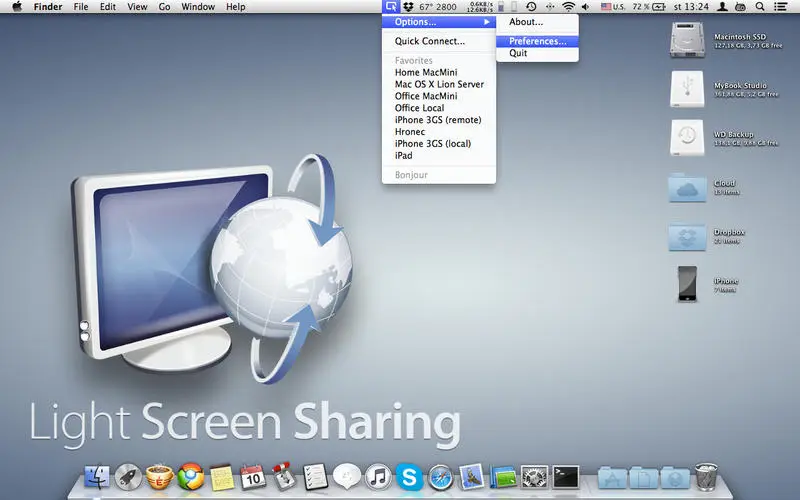The height and width of the screenshot is (500, 800).
Task: Select Preferences... in the submenu
Action: (x=537, y=41)
